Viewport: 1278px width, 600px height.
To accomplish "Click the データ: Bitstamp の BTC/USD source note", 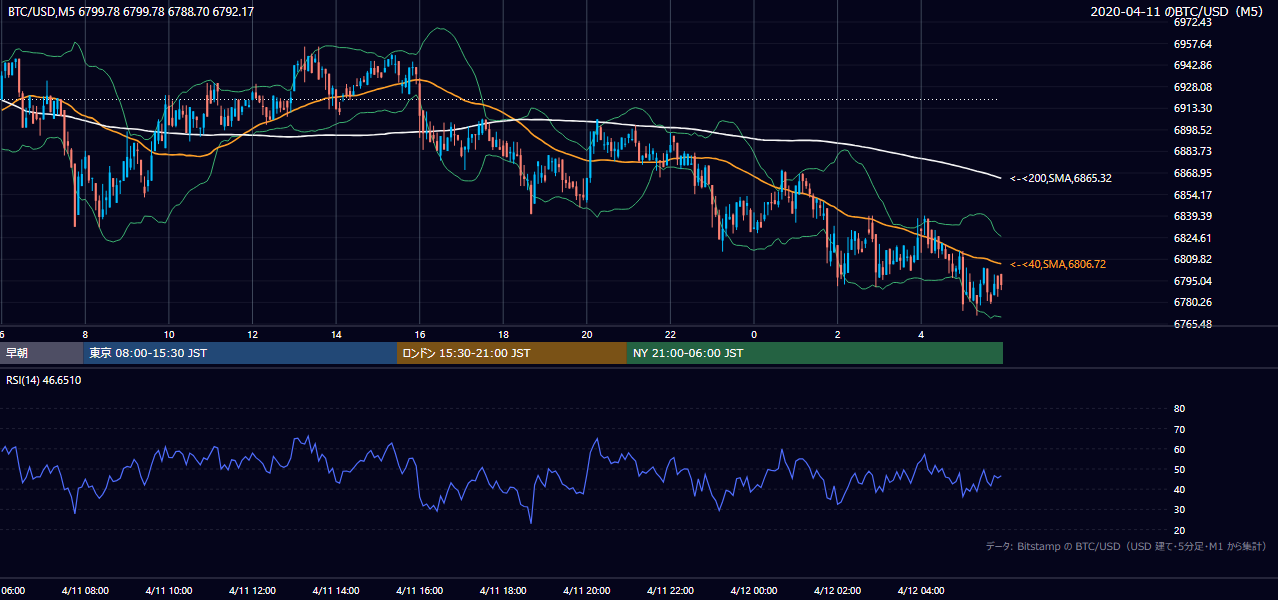I will [x=1126, y=547].
